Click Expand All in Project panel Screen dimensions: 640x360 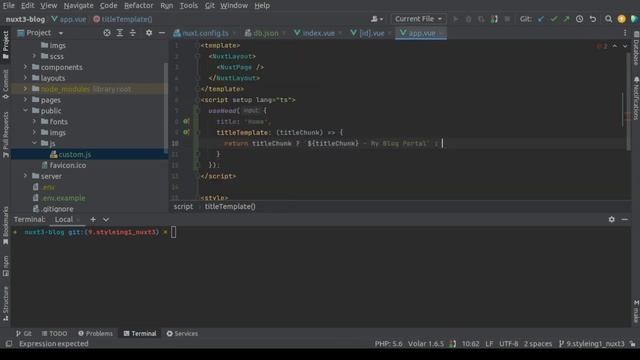coord(120,33)
